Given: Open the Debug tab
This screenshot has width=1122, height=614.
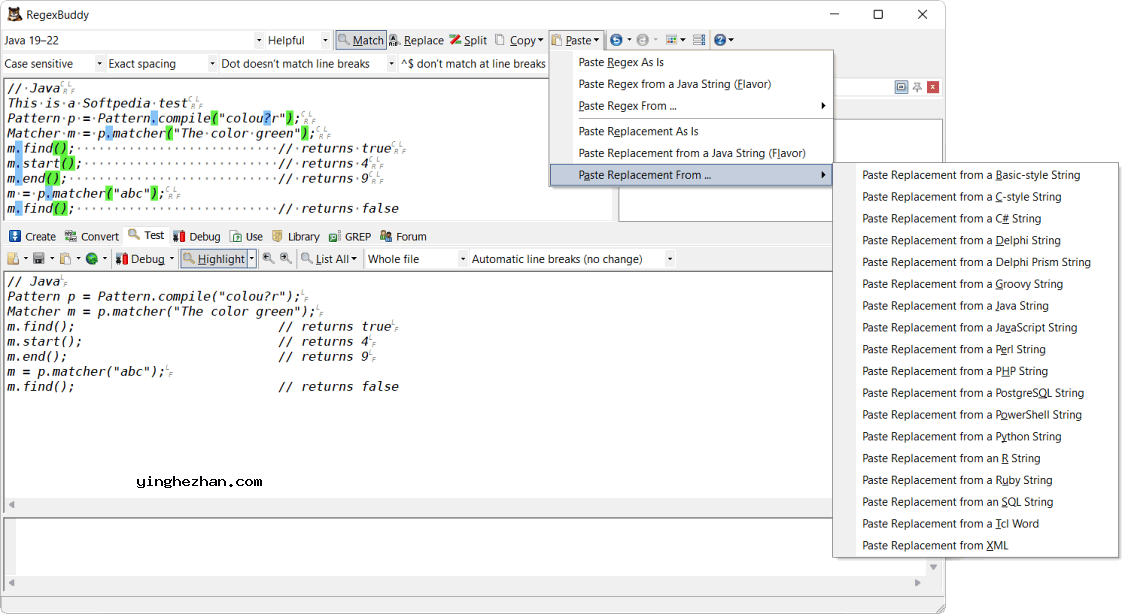Looking at the screenshot, I should coord(197,236).
